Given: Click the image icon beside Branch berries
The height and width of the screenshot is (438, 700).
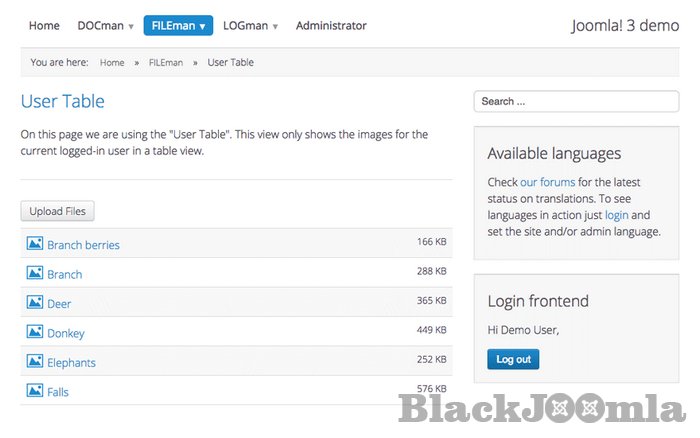Looking at the screenshot, I should point(34,244).
